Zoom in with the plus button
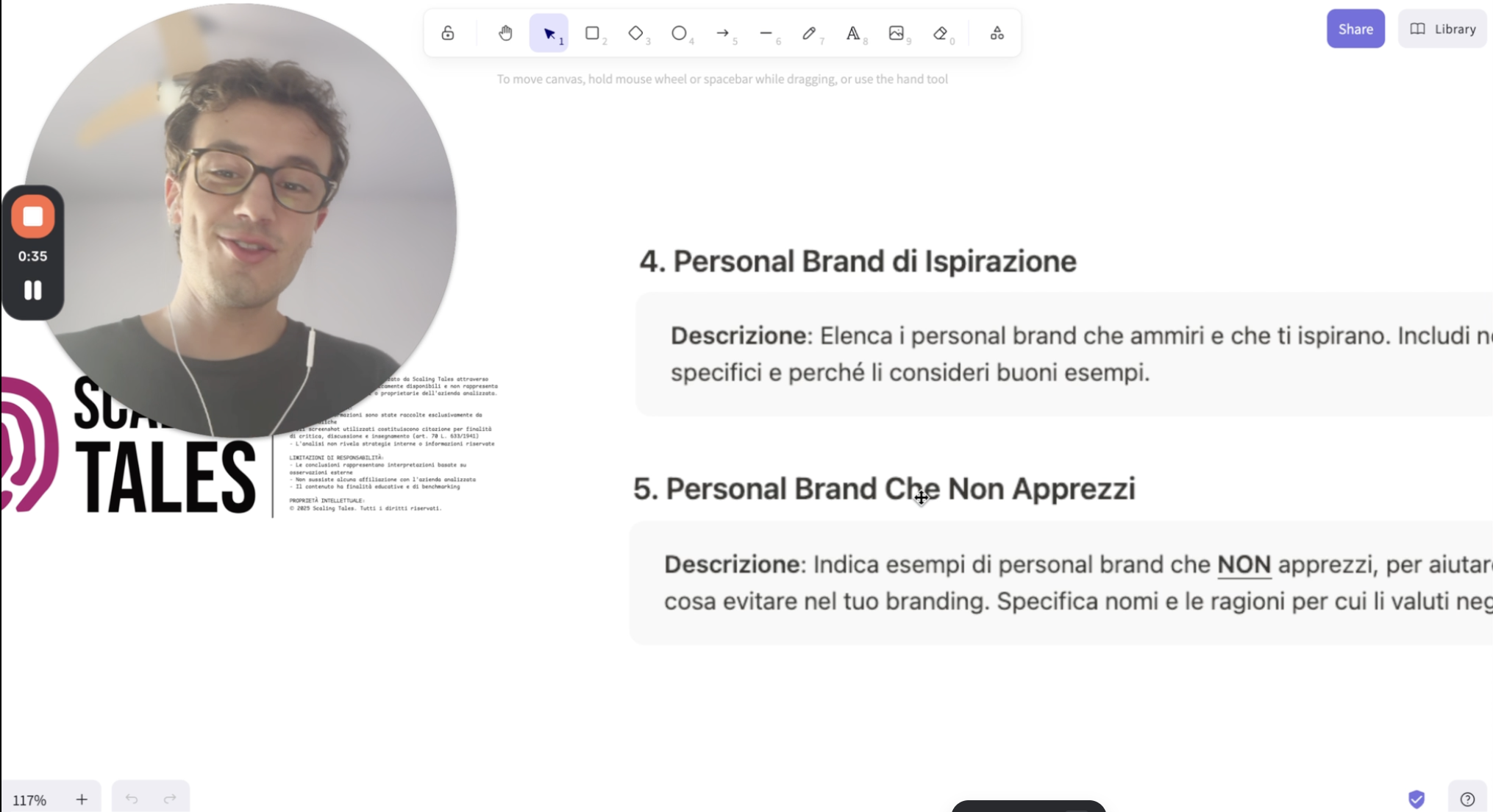The image size is (1493, 812). pyautogui.click(x=82, y=799)
